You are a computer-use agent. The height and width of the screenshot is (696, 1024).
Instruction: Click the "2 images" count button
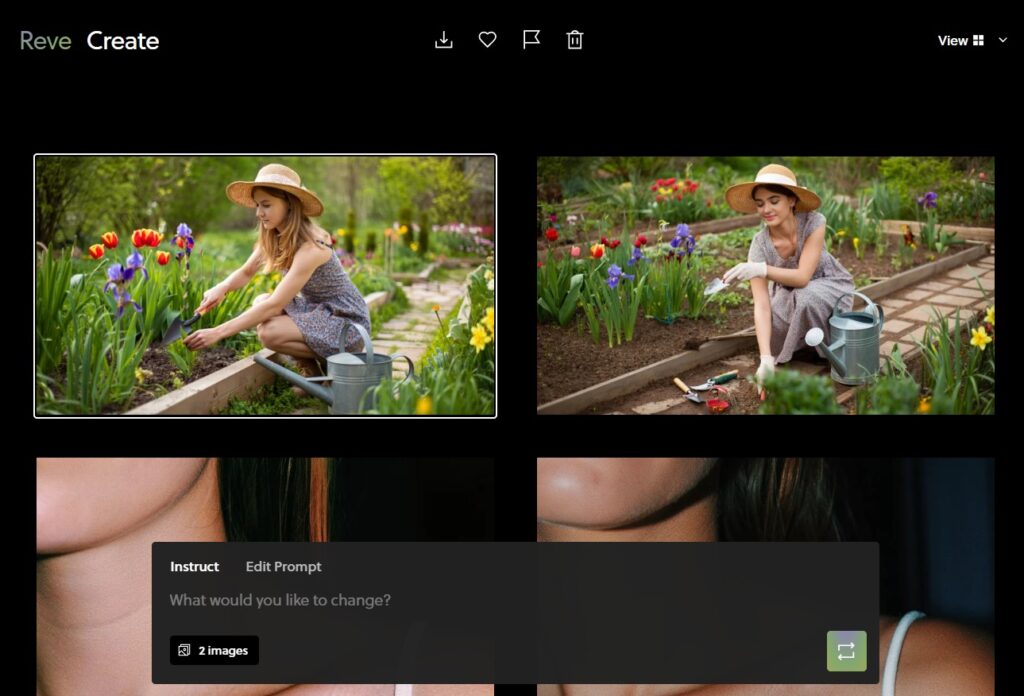(222, 651)
